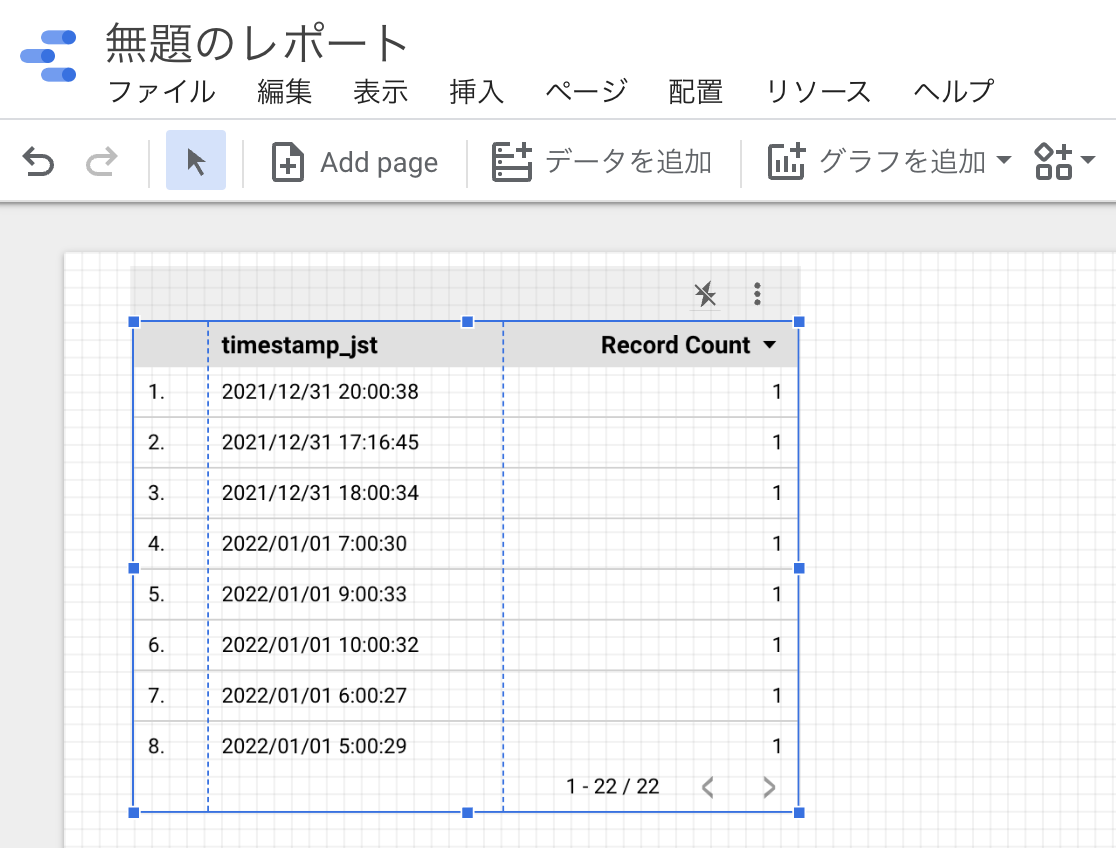Click the undo arrow icon
Viewport: 1116px width, 848px height.
click(38, 161)
